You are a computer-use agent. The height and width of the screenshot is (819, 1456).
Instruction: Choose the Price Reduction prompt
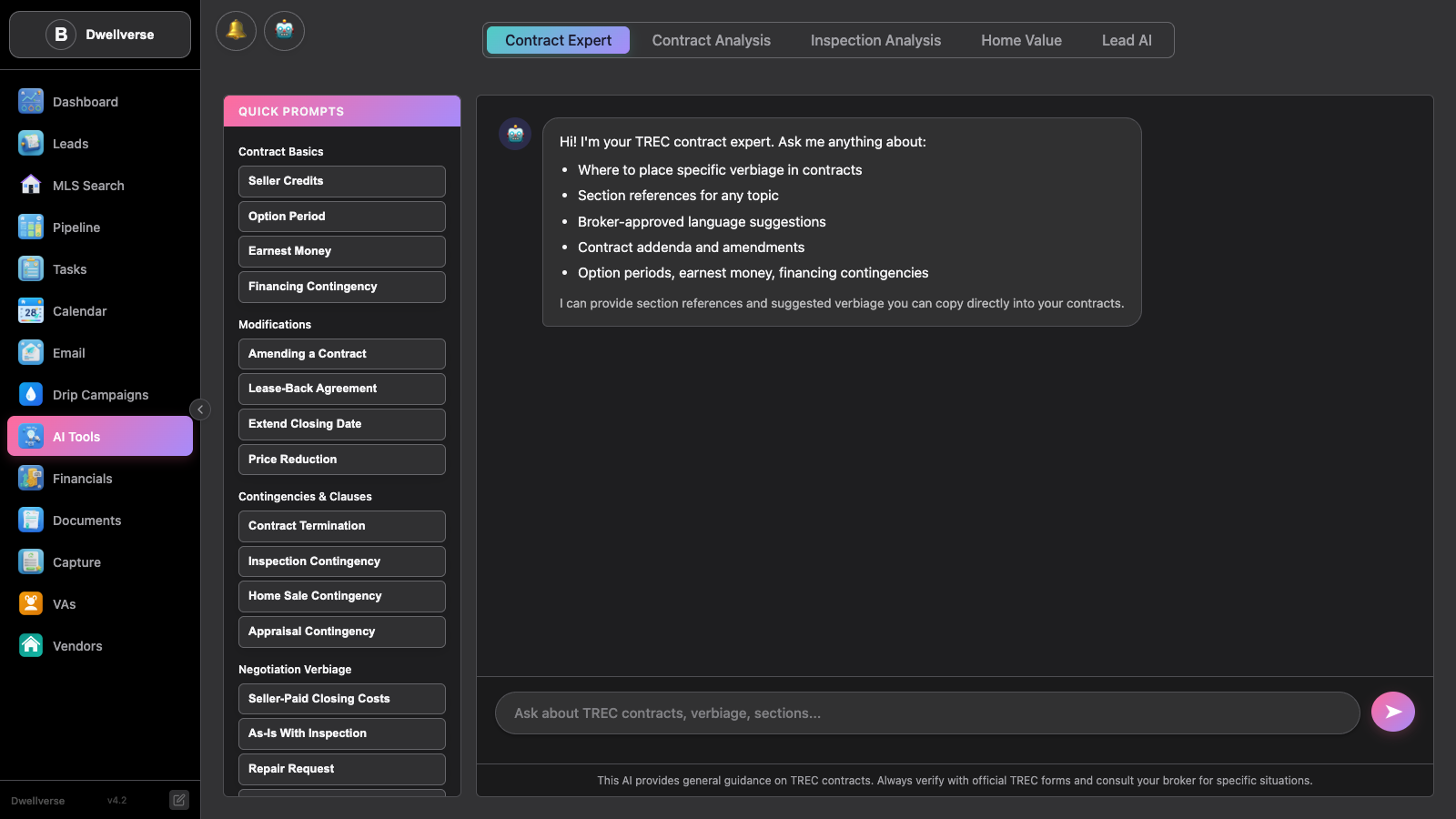pos(342,460)
